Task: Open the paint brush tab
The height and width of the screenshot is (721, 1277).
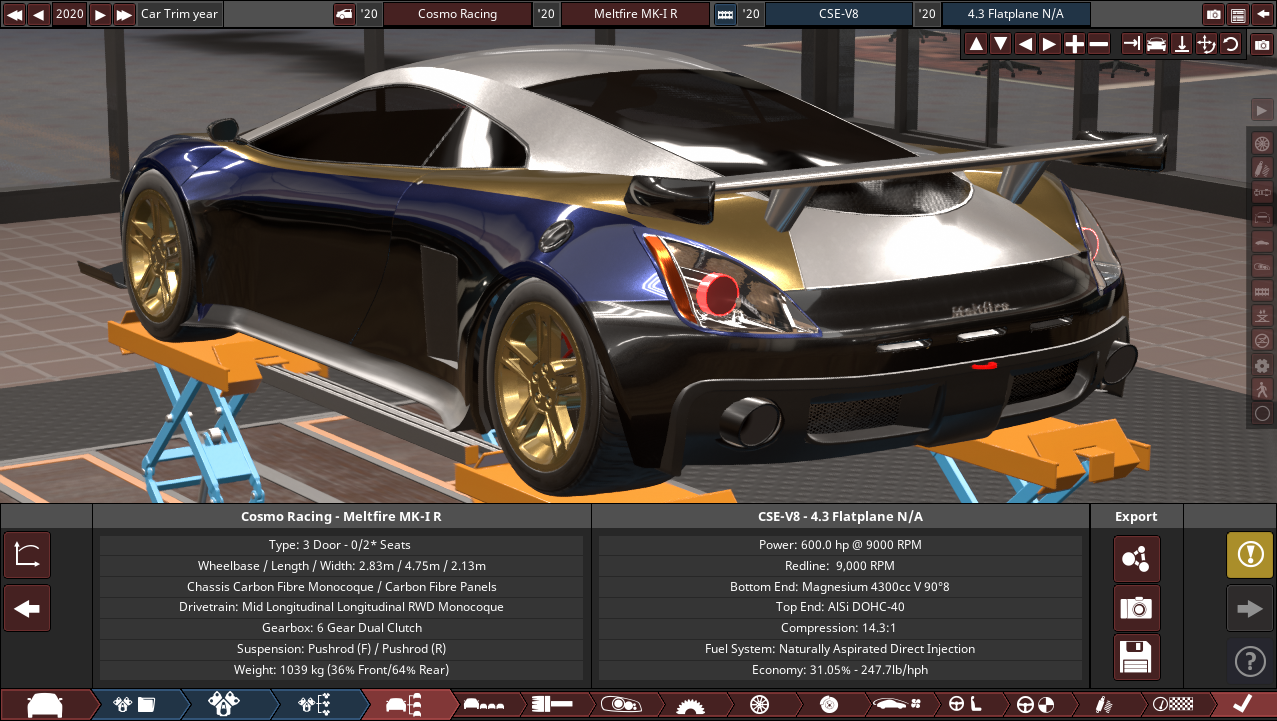Action: pos(553,704)
